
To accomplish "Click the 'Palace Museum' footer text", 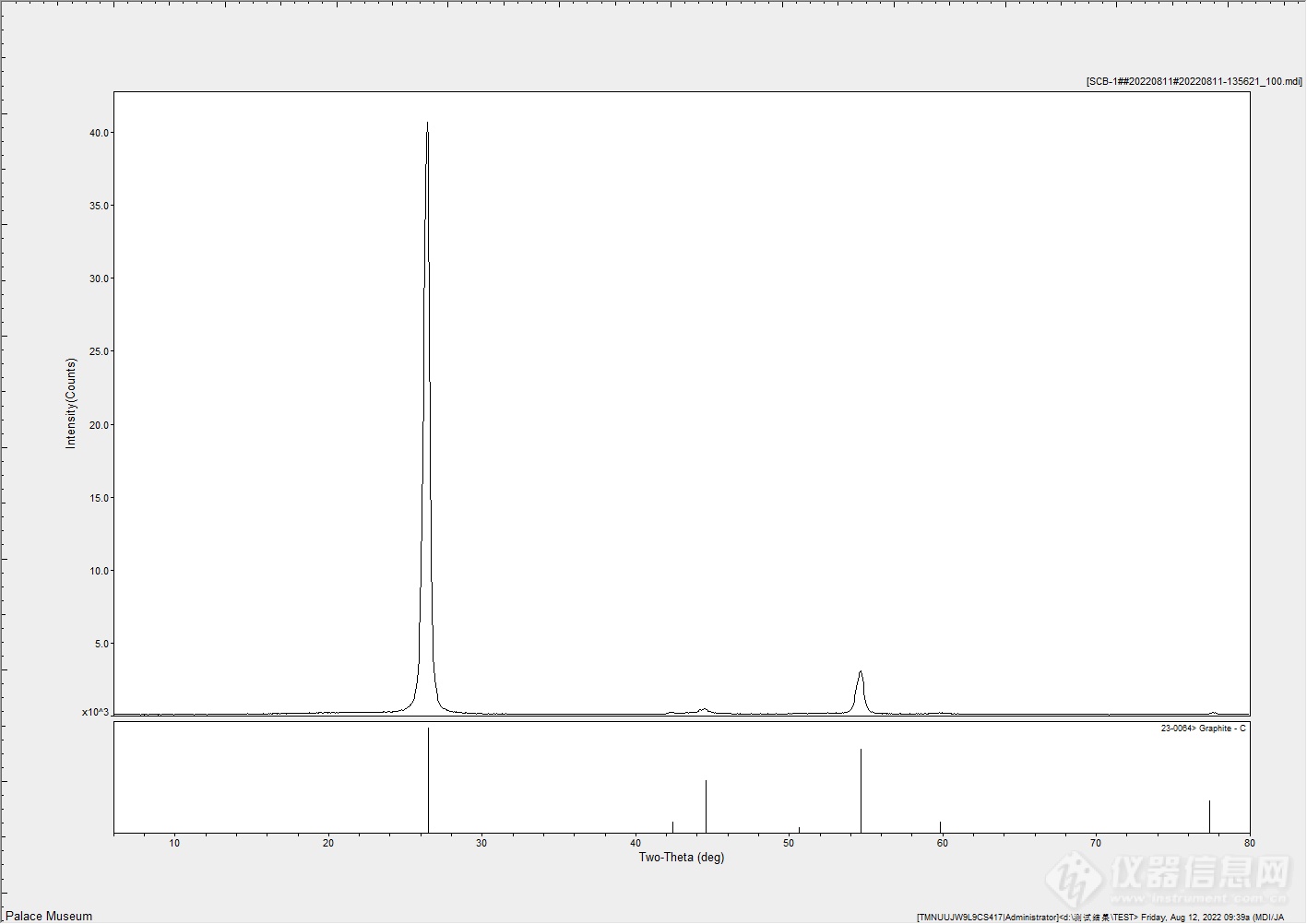I will 49,916.
